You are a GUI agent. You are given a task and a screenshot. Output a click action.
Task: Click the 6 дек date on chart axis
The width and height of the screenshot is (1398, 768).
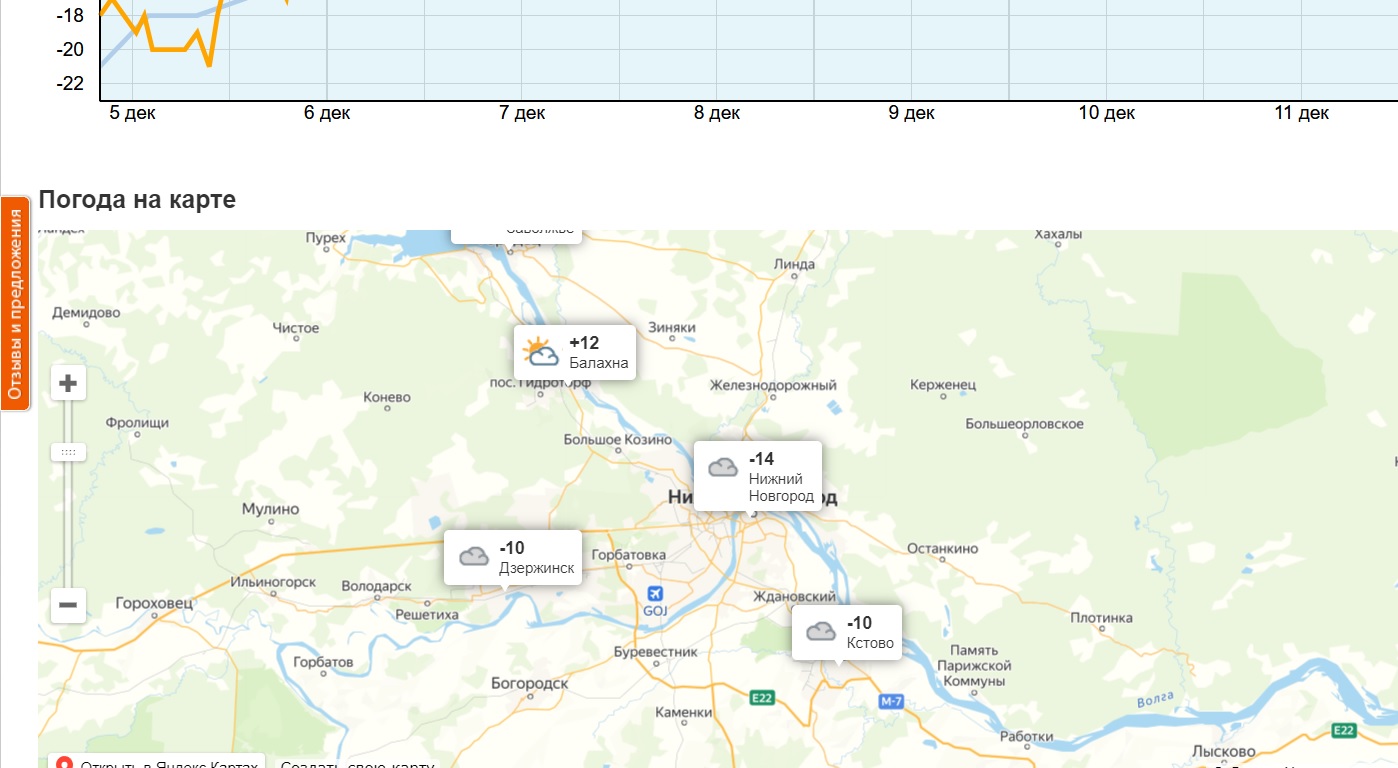point(327,113)
